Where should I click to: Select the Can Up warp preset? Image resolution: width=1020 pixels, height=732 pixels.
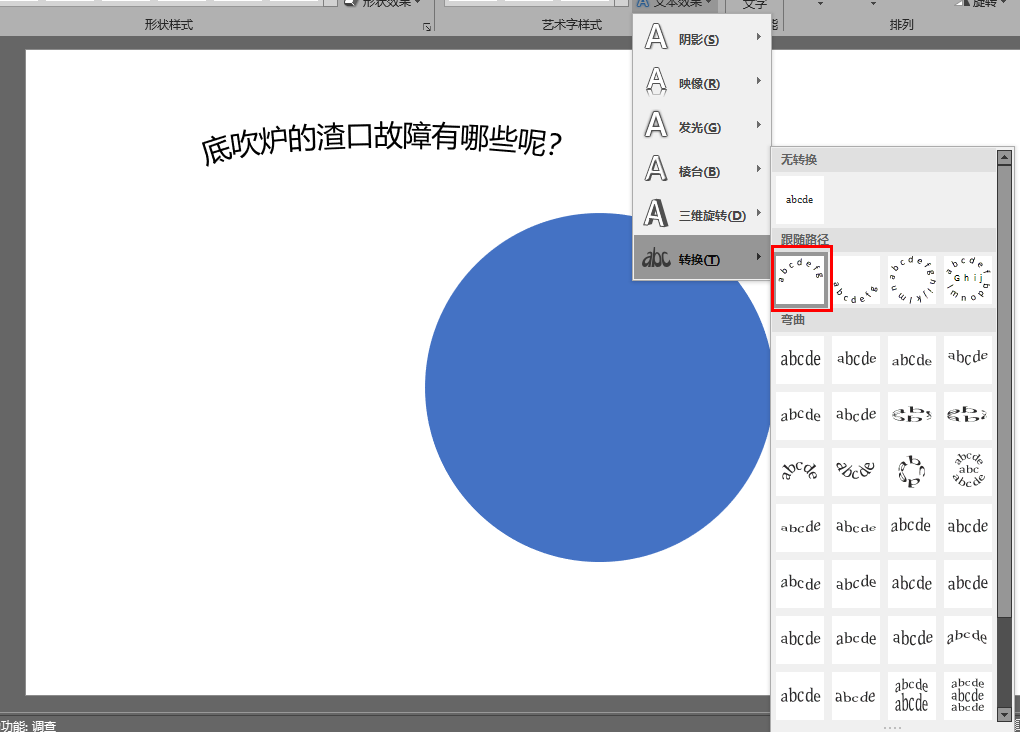[x=912, y=528]
